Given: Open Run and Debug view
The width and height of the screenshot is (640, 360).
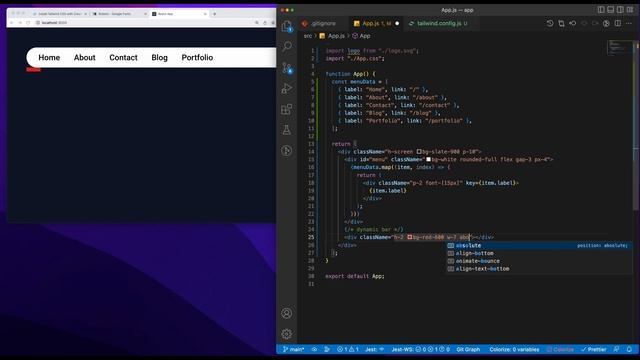Looking at the screenshot, I should coord(287,88).
